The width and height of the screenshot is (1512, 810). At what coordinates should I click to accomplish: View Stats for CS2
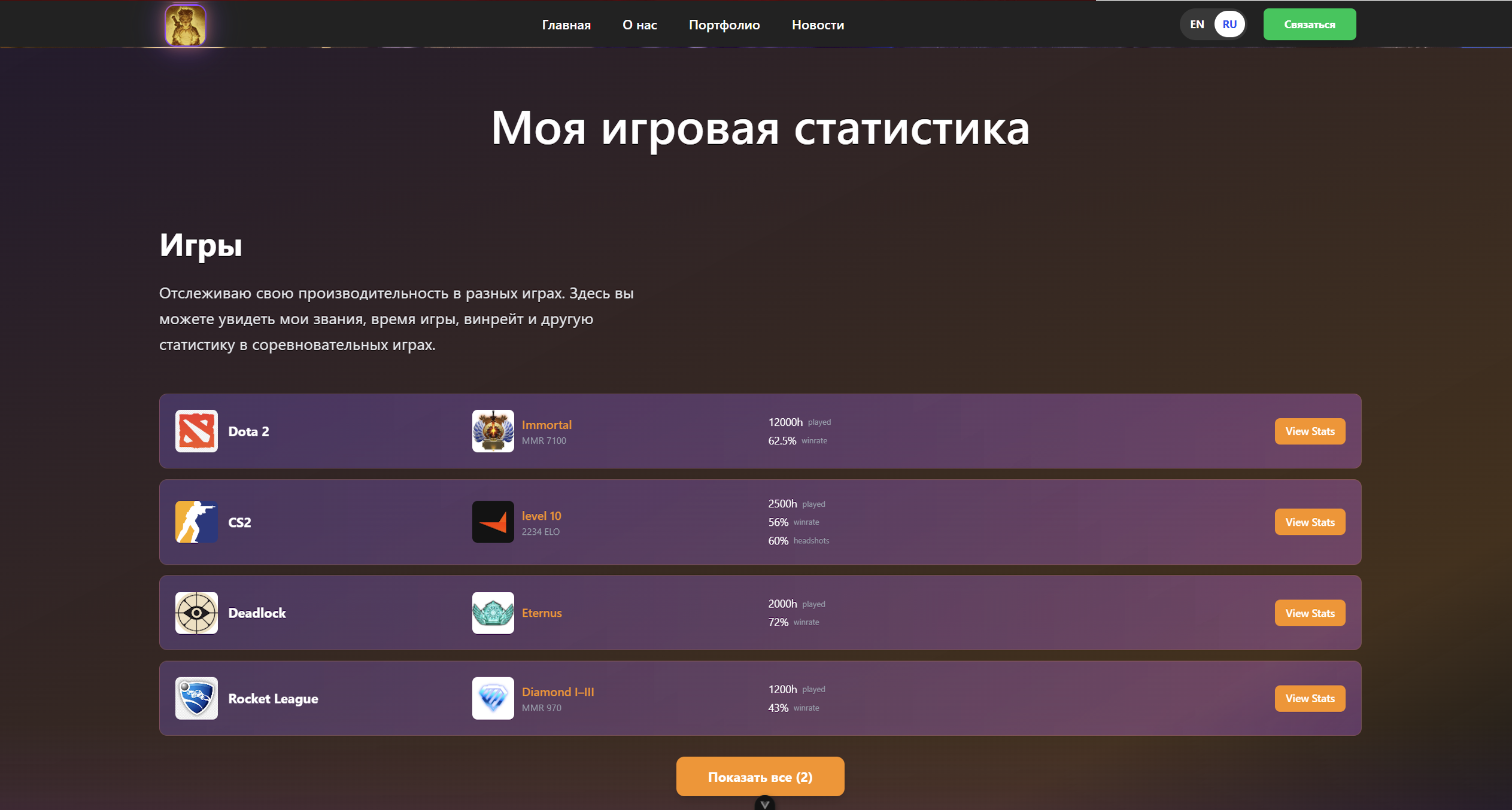(1310, 522)
